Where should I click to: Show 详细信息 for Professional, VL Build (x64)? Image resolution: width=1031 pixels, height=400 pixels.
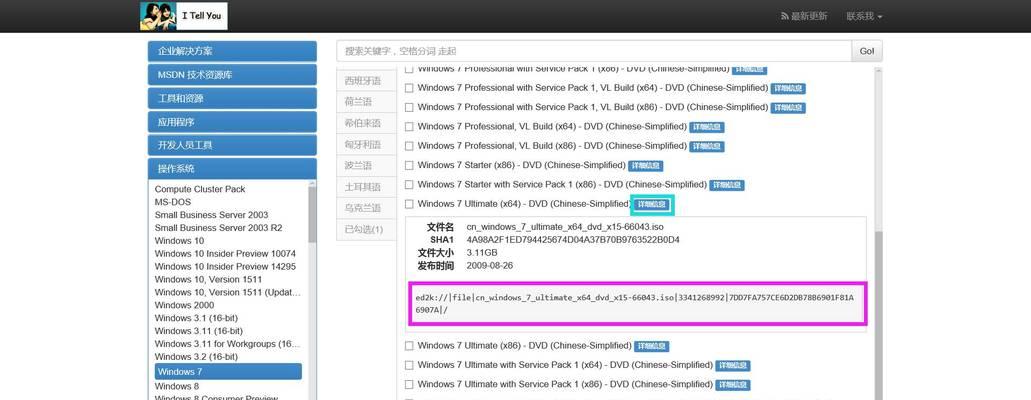[707, 127]
